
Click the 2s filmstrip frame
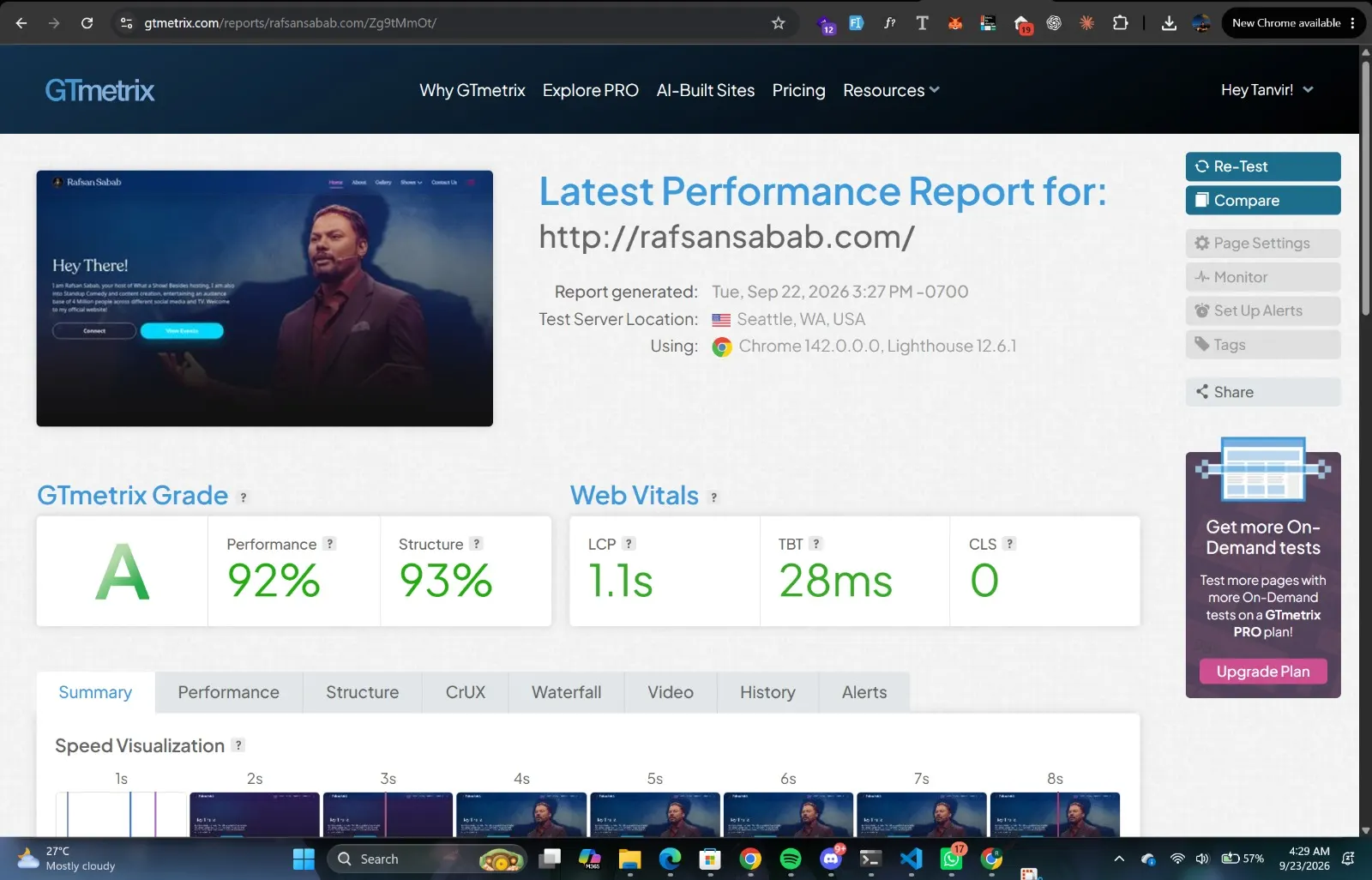255,814
